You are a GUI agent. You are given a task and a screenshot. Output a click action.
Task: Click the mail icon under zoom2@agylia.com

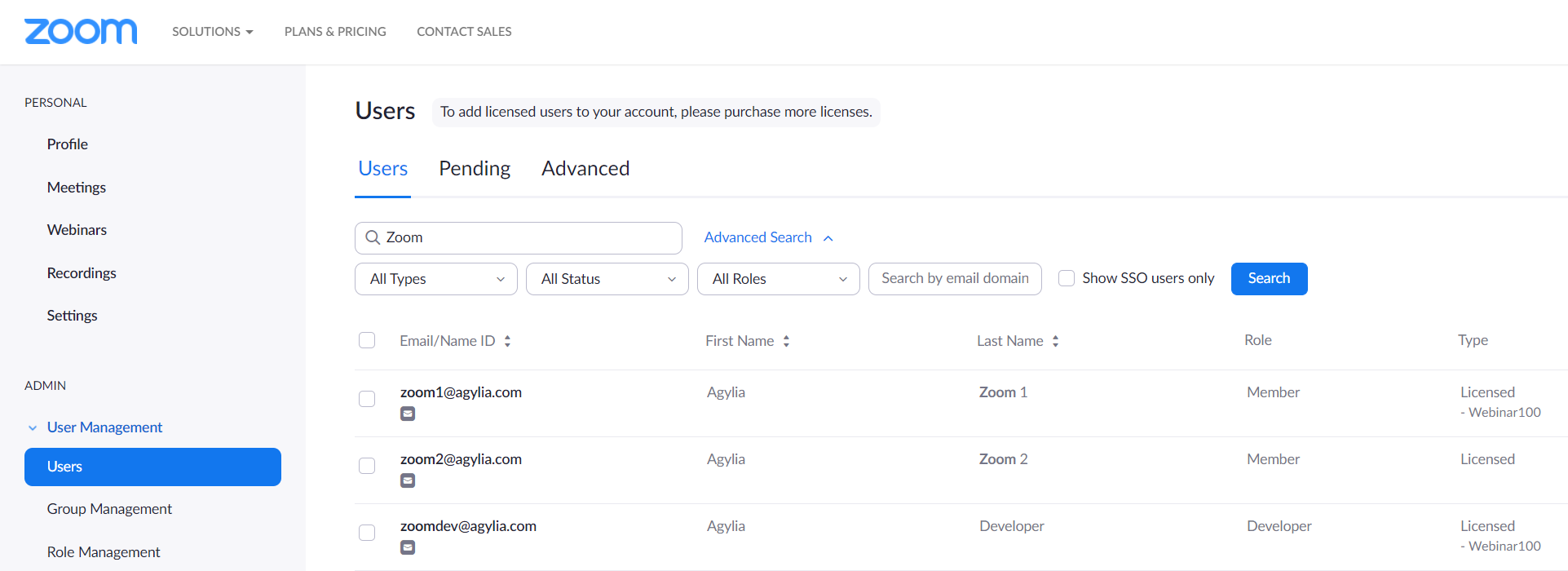[408, 480]
